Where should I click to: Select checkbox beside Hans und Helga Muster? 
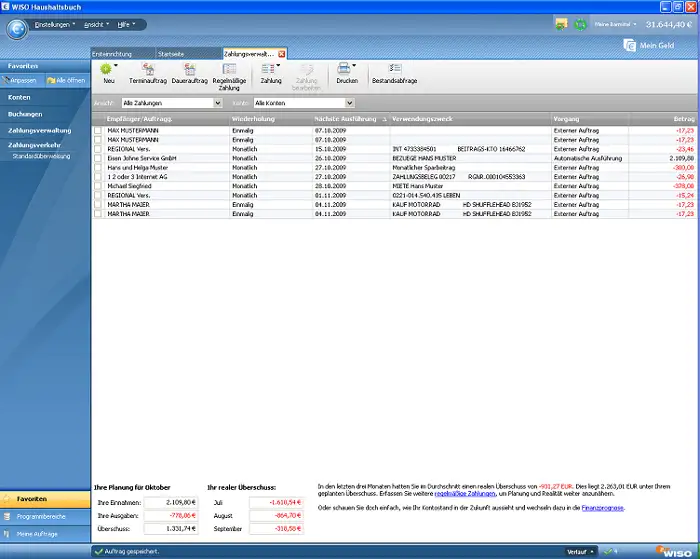[98, 166]
